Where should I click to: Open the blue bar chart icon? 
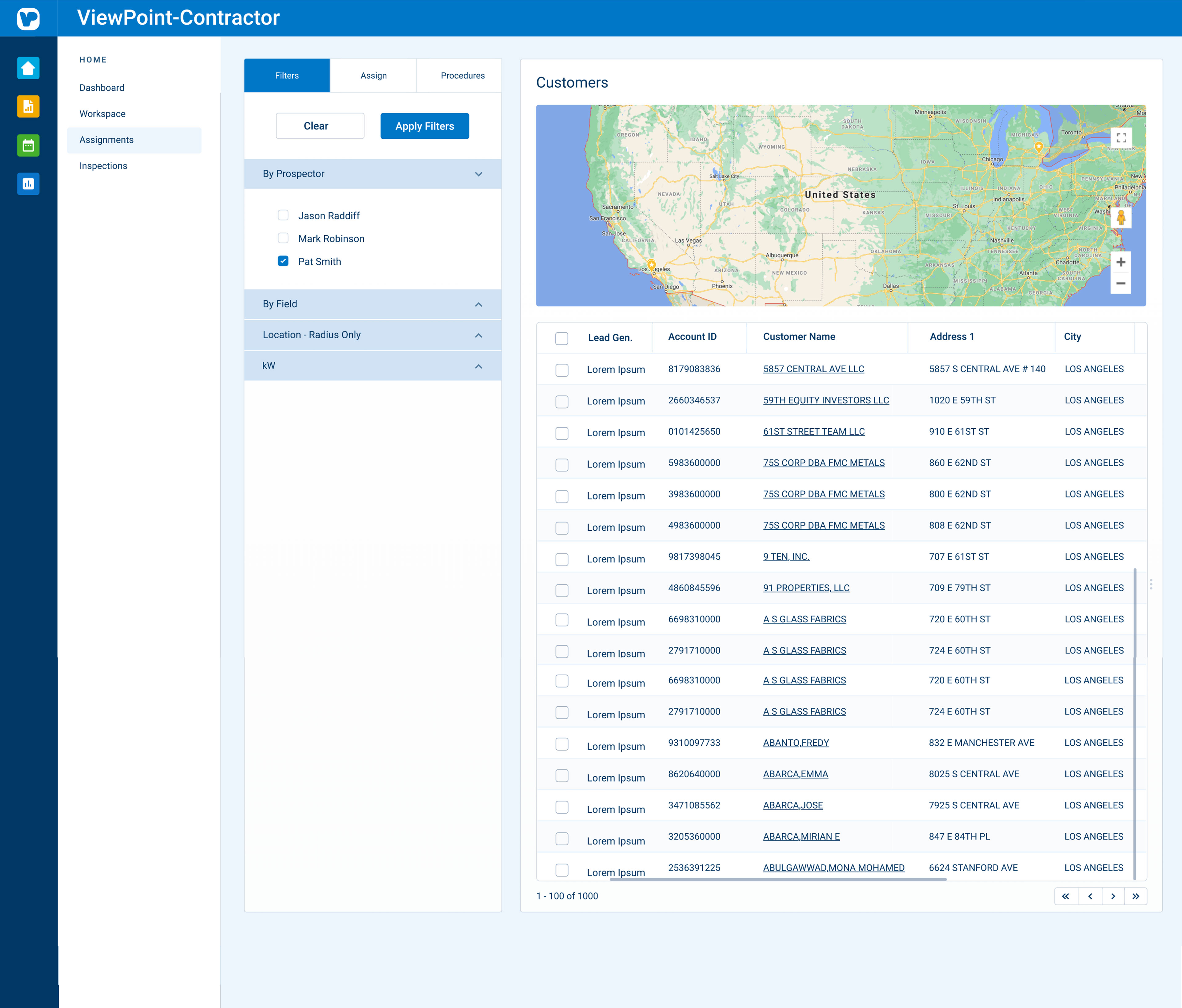(x=28, y=184)
